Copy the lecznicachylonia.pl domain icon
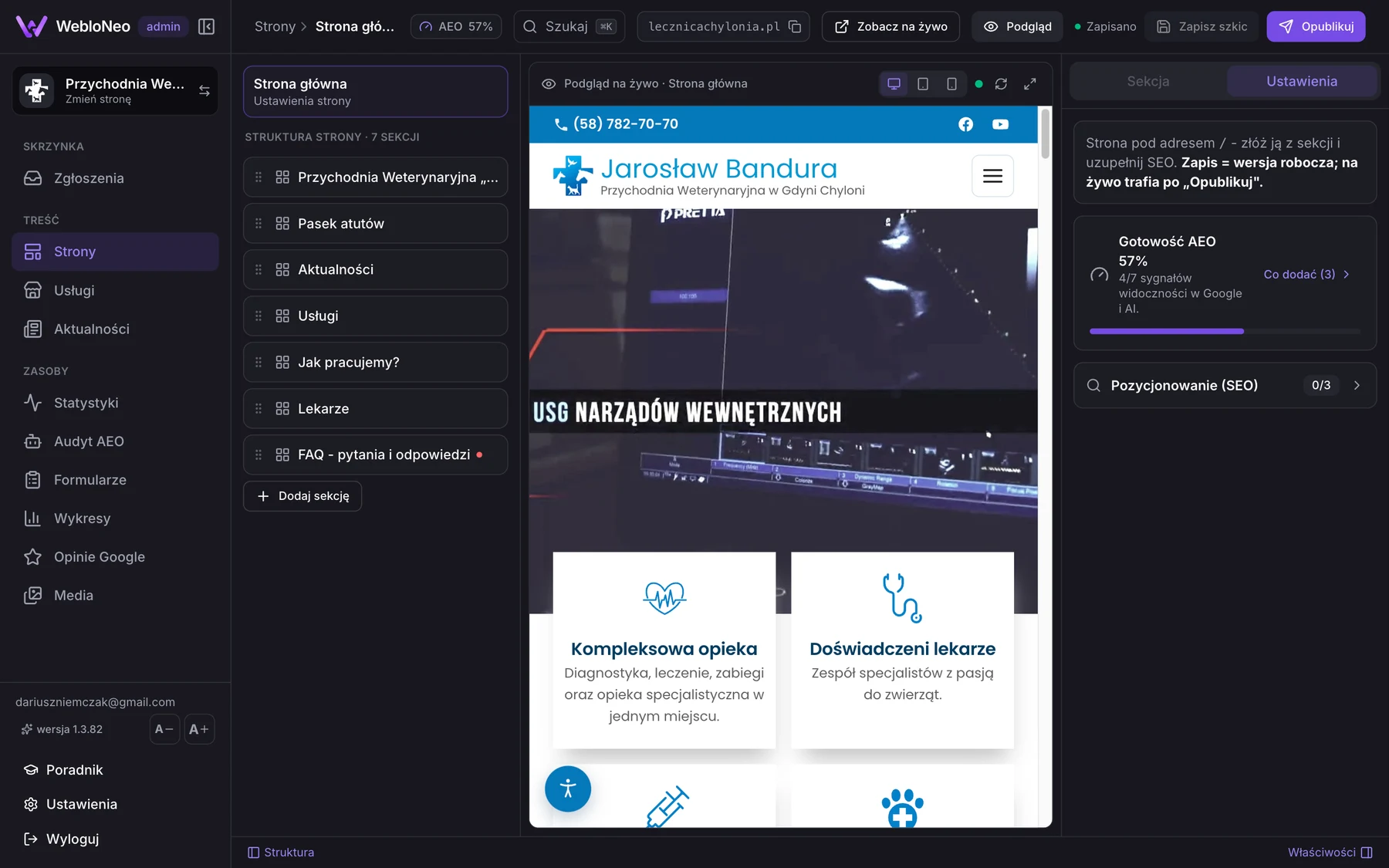This screenshot has width=1389, height=868. tap(795, 26)
